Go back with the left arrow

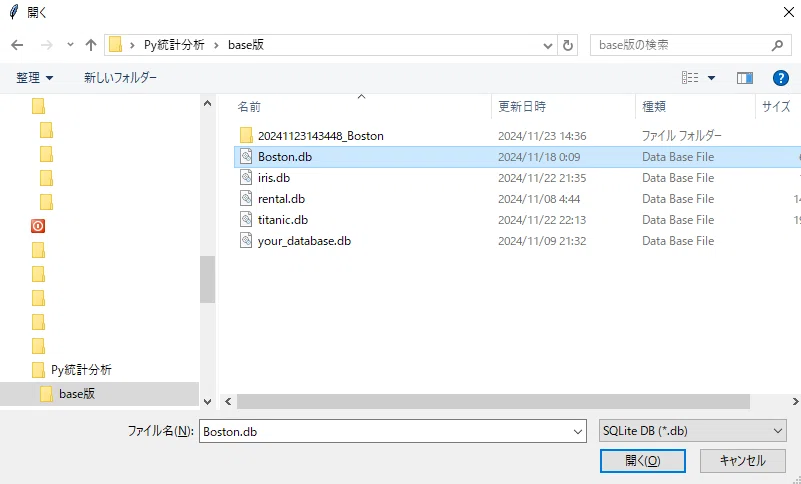(17, 45)
